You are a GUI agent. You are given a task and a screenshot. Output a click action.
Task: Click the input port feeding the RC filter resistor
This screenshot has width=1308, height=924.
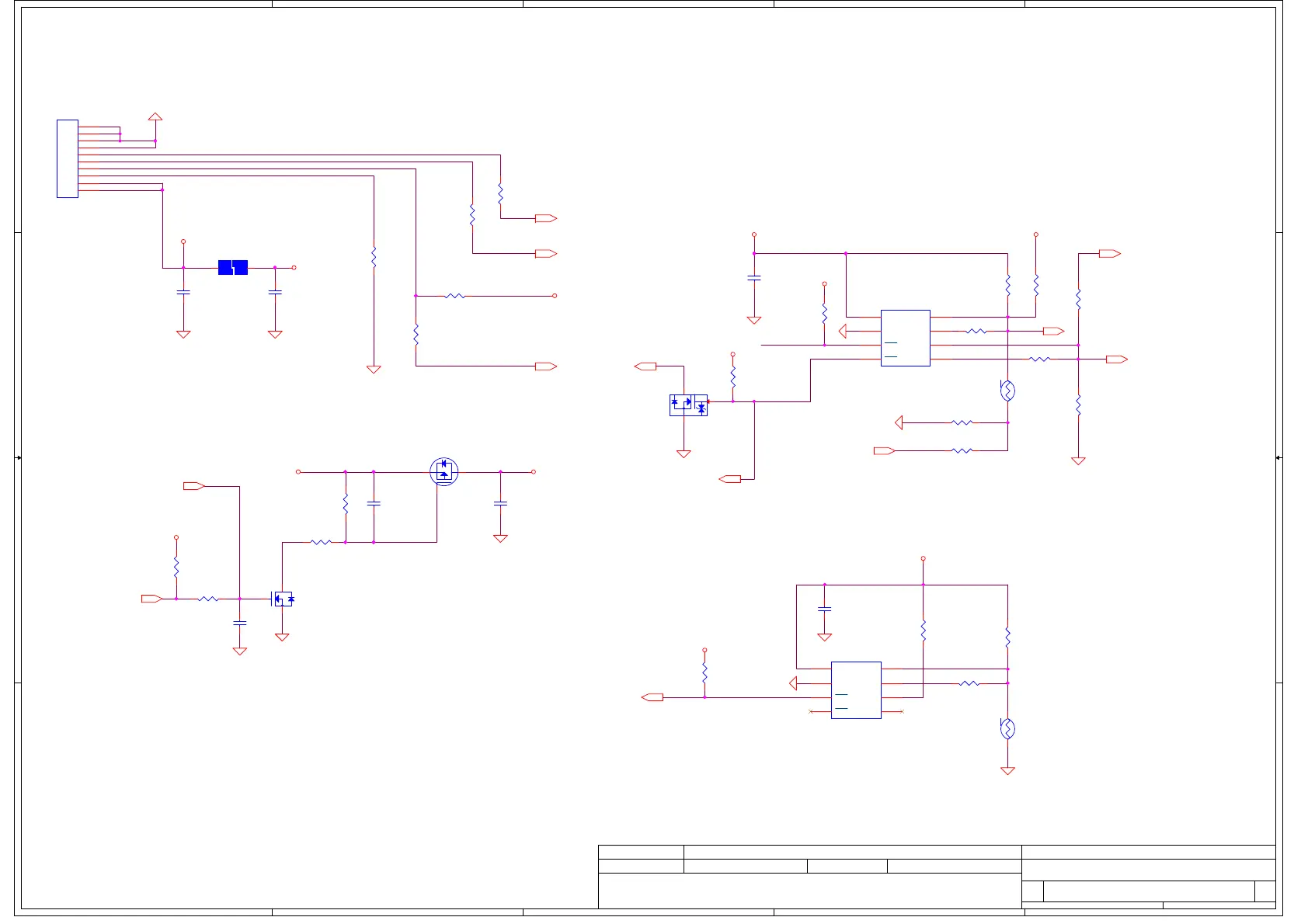coord(151,599)
